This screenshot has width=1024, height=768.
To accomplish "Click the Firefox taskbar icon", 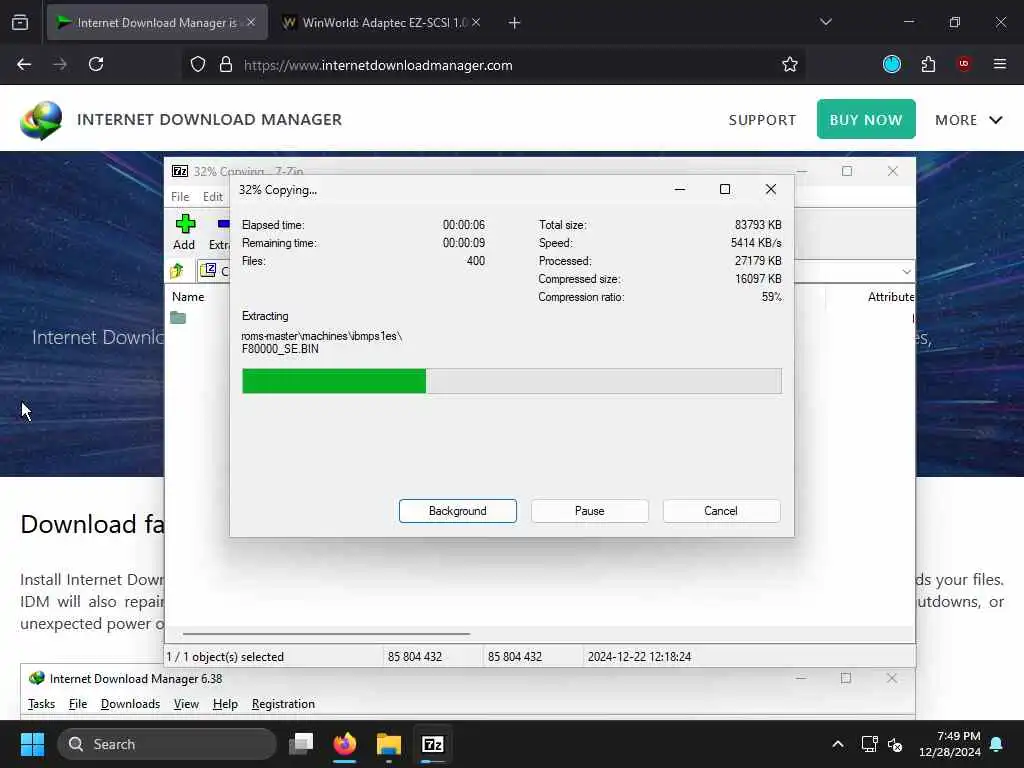I will coord(345,744).
